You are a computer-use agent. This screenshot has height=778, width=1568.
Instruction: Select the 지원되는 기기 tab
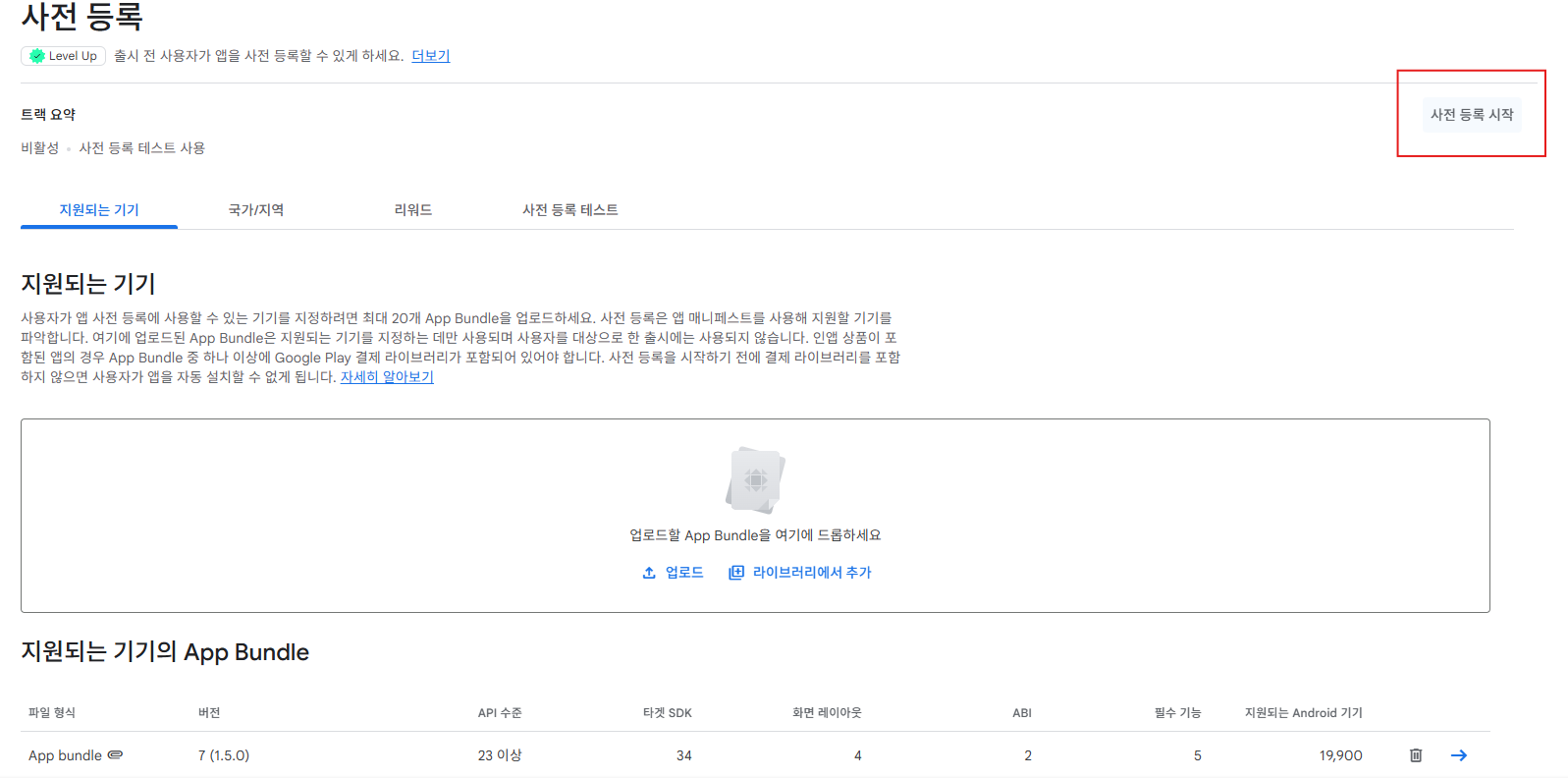click(x=99, y=210)
